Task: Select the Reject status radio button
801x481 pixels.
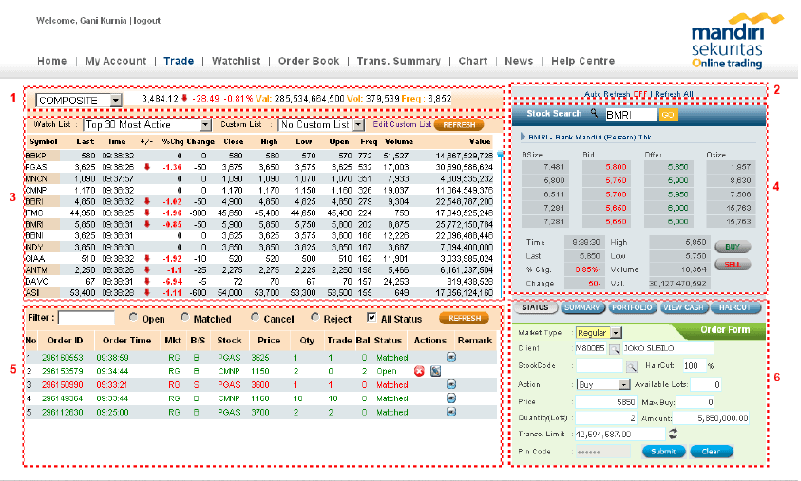Action: [x=315, y=317]
